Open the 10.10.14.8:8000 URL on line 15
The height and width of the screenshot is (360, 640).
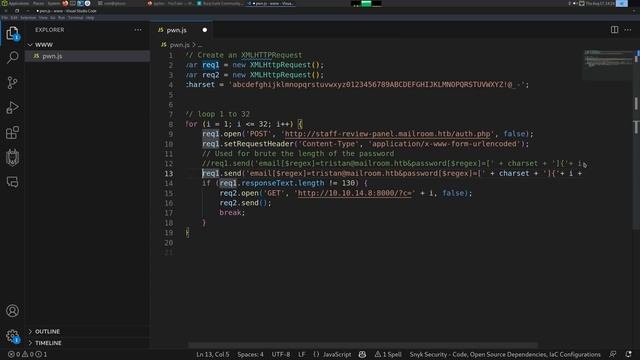(x=354, y=193)
